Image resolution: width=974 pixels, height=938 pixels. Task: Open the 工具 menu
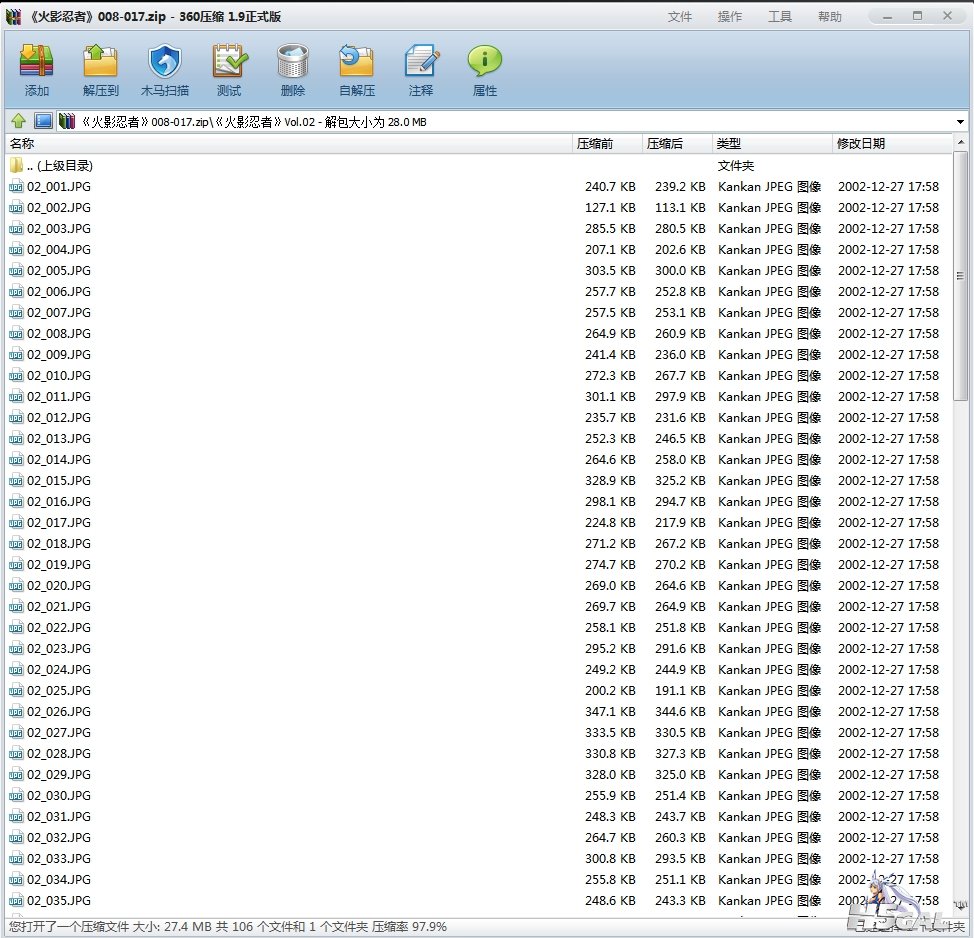click(780, 17)
